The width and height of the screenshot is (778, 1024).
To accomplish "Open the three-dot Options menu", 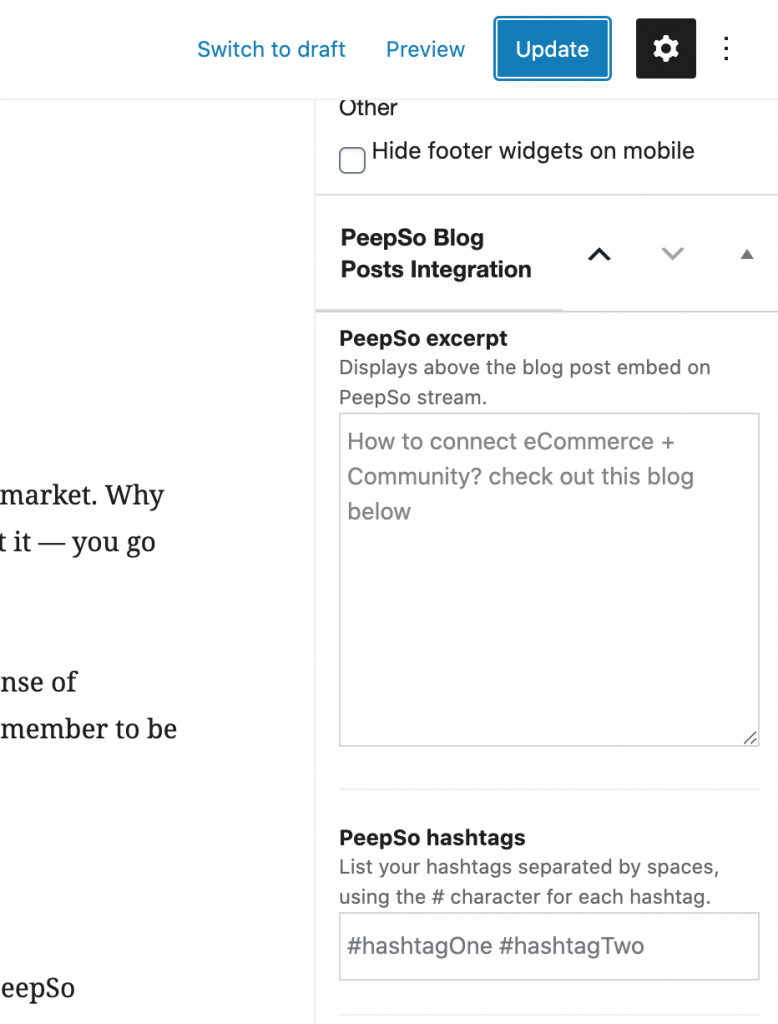I will pyautogui.click(x=726, y=49).
